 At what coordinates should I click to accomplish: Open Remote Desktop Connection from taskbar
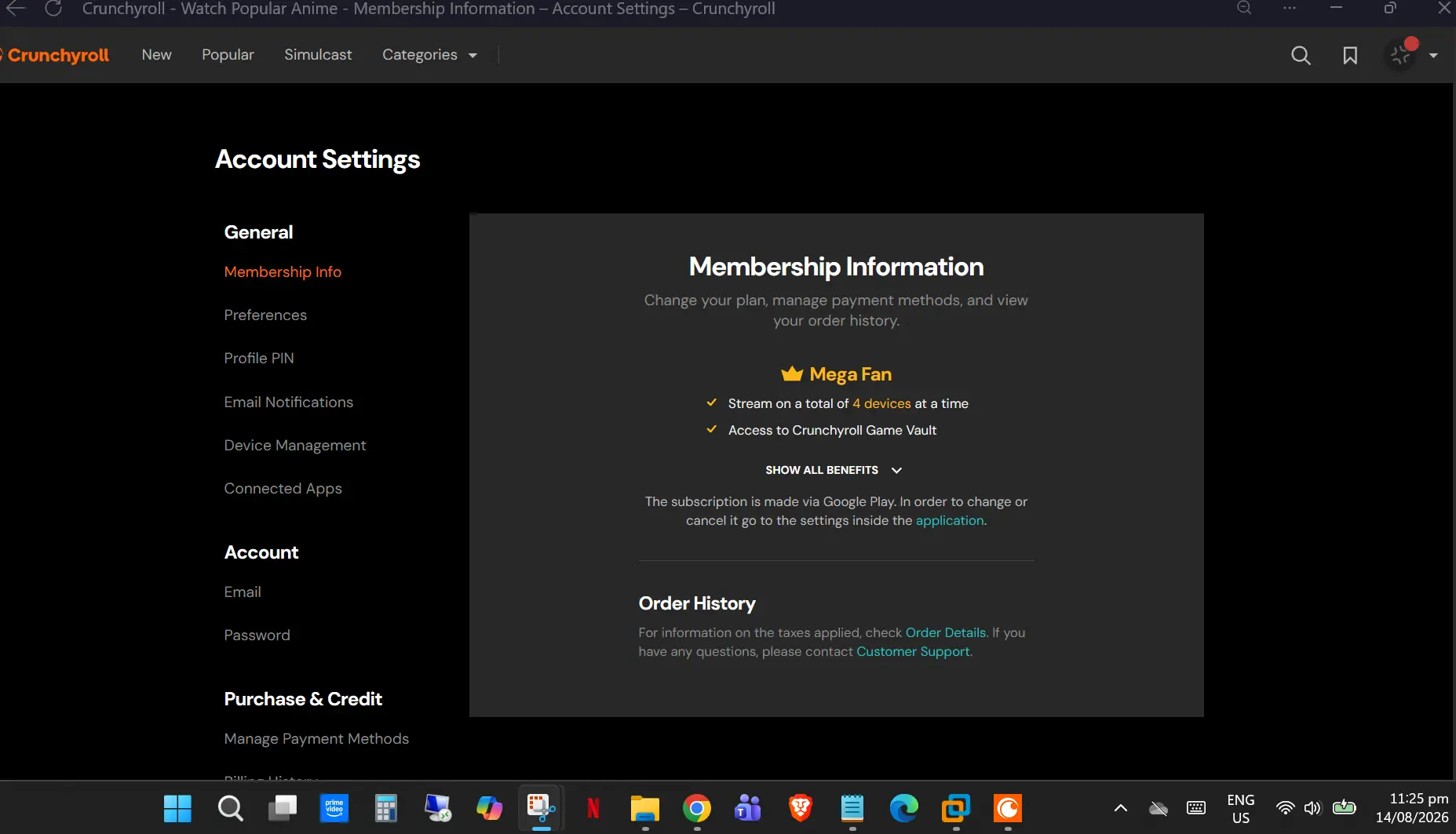pyautogui.click(x=437, y=808)
